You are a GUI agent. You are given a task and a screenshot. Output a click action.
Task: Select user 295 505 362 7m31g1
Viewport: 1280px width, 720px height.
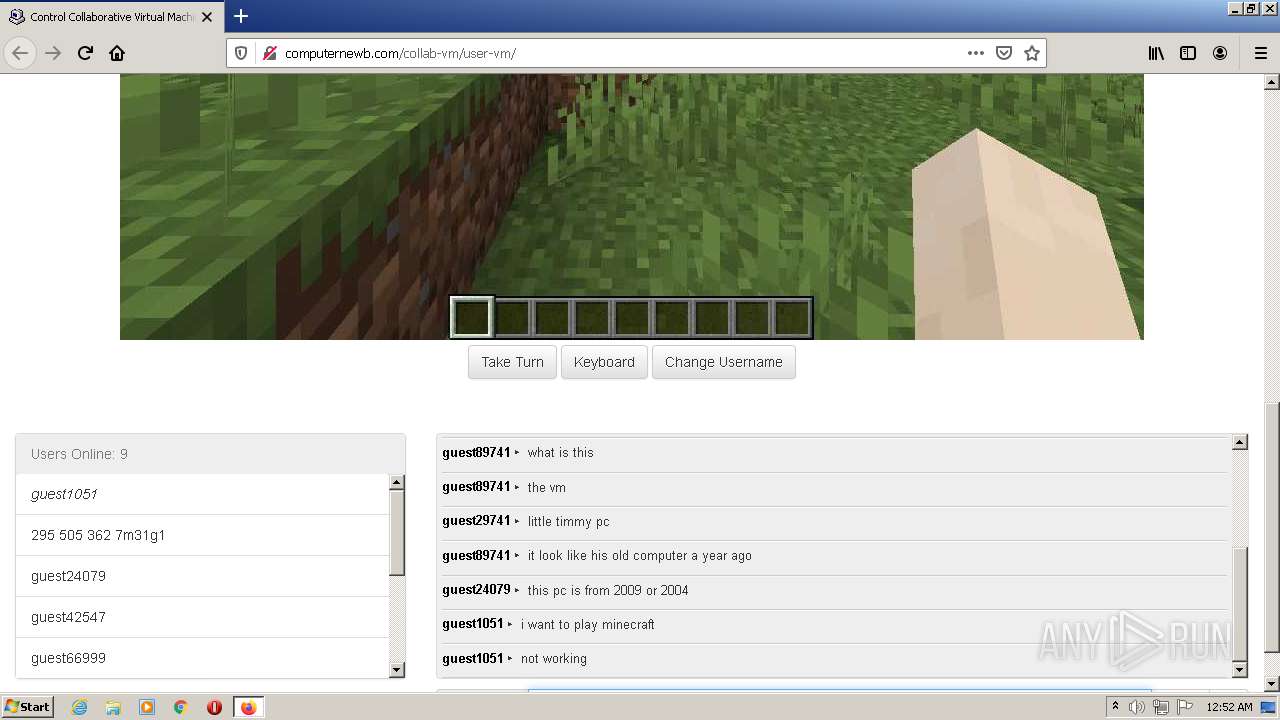point(201,535)
